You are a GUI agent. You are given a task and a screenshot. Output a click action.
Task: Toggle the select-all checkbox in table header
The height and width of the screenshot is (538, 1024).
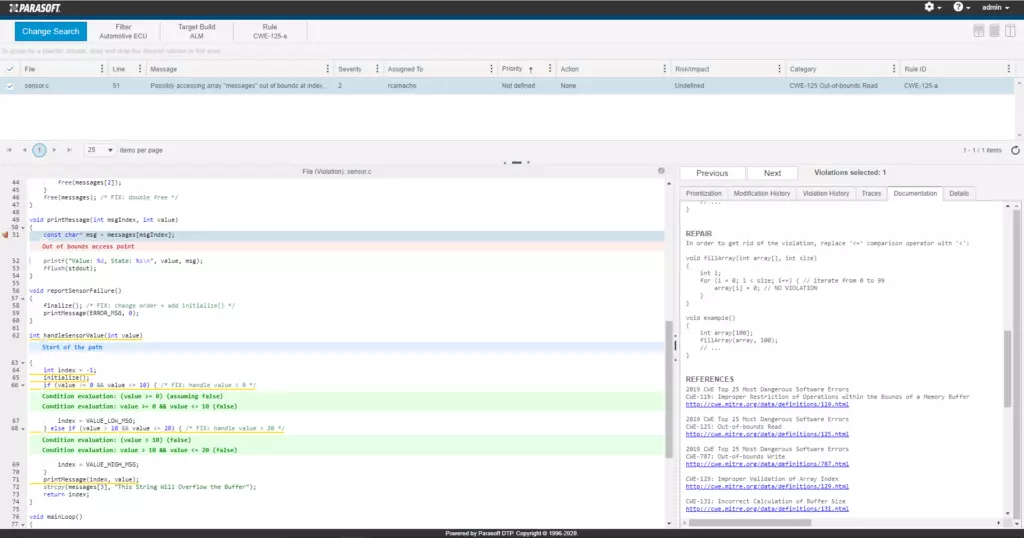(10, 69)
